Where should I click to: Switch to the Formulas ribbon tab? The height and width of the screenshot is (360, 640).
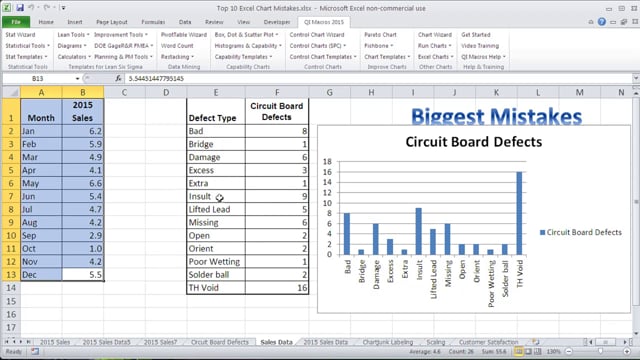coord(153,22)
